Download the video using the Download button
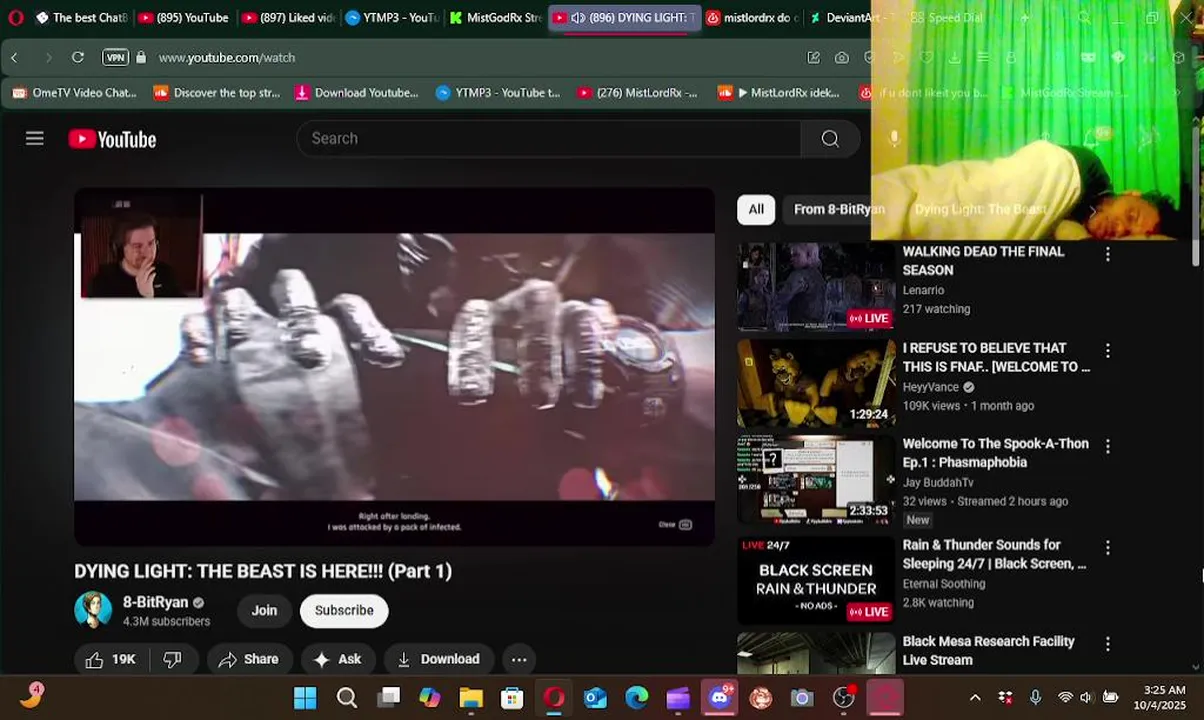 pyautogui.click(x=439, y=659)
